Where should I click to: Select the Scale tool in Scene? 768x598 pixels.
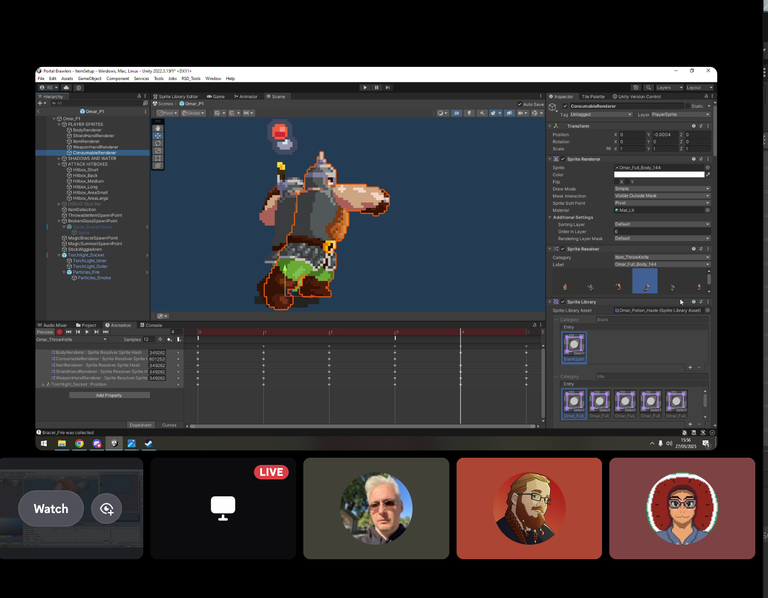coord(158,151)
